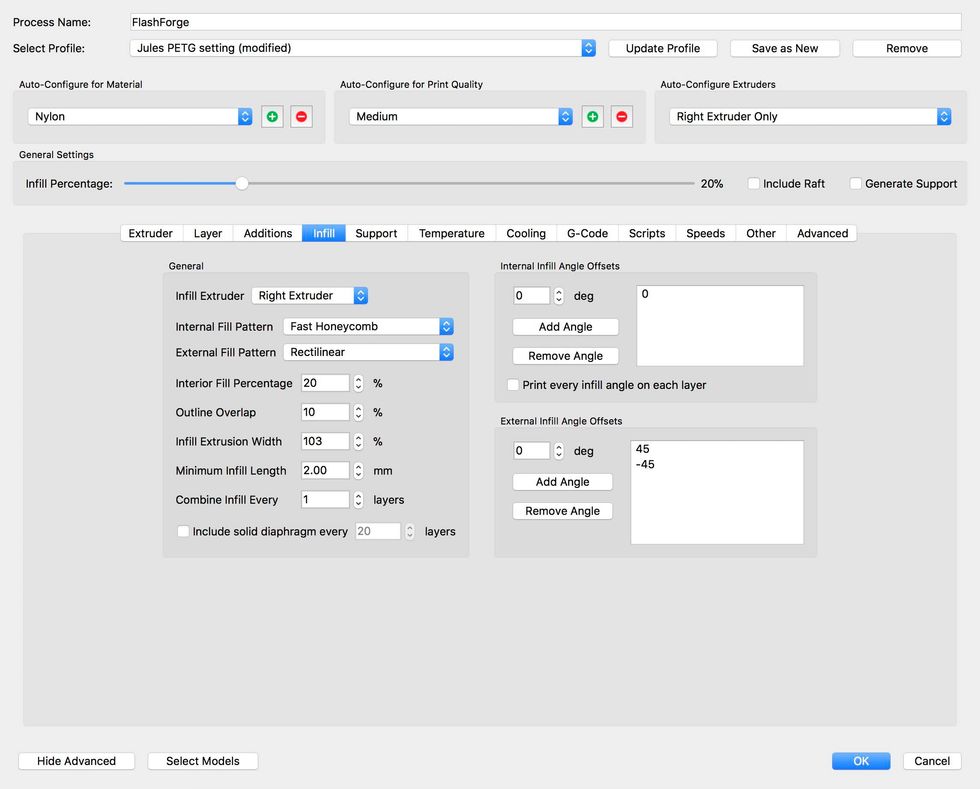Click the Process Name text field

coord(546,22)
